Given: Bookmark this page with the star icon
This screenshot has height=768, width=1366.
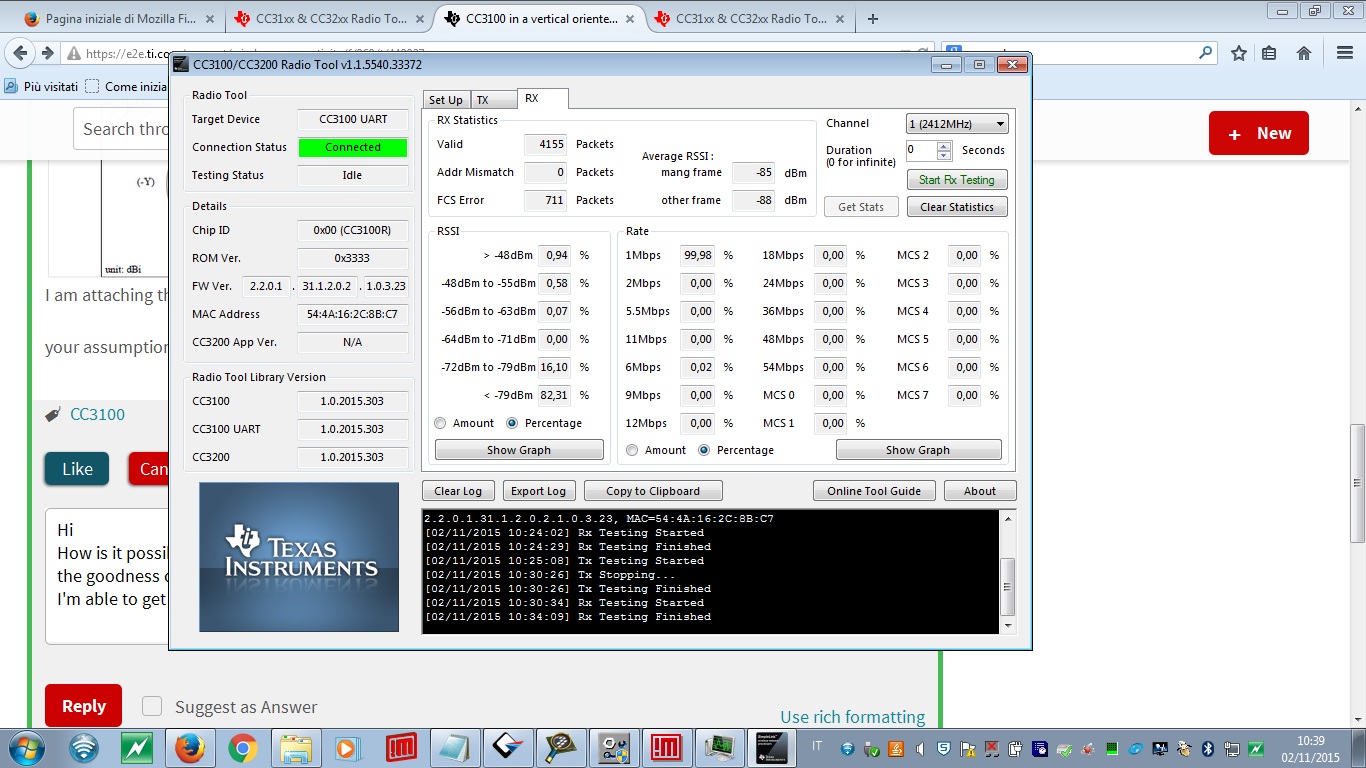Looking at the screenshot, I should point(1238,53).
